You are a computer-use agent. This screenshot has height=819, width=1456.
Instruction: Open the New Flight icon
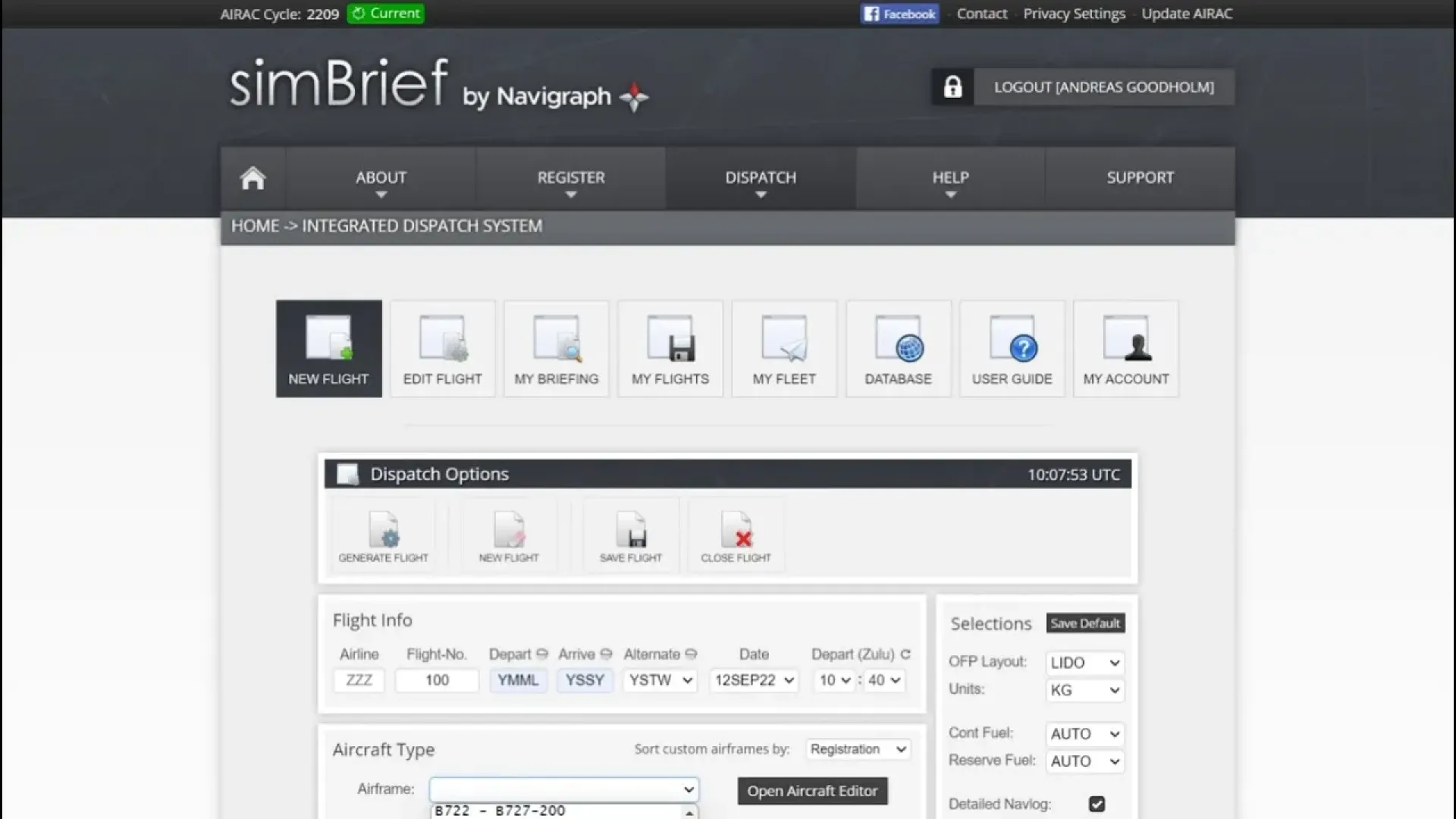tap(328, 348)
